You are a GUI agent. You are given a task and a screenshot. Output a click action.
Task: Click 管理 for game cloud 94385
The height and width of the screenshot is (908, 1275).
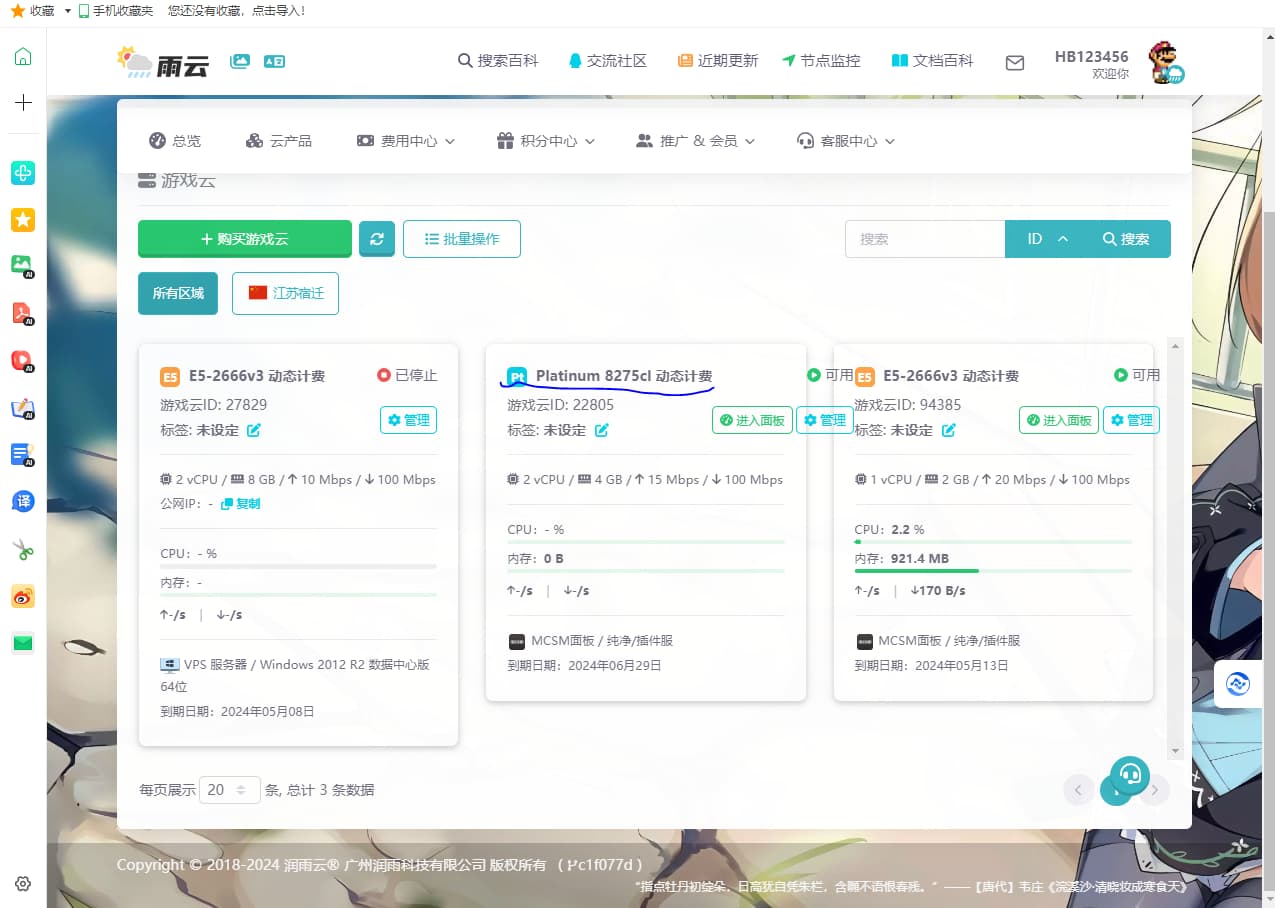click(1131, 420)
